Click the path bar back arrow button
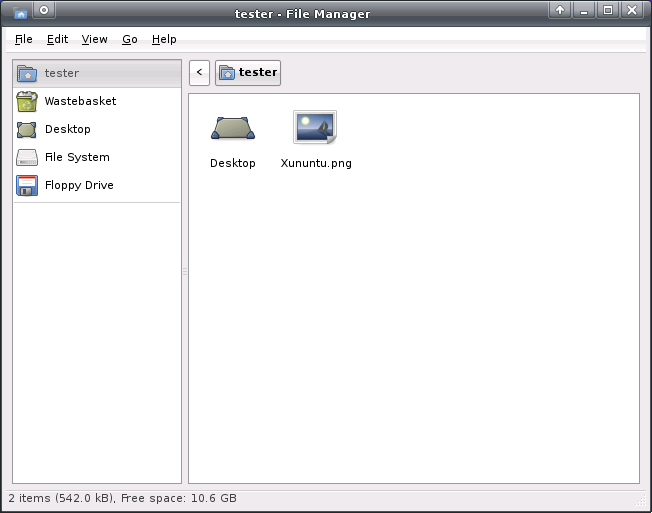 200,73
